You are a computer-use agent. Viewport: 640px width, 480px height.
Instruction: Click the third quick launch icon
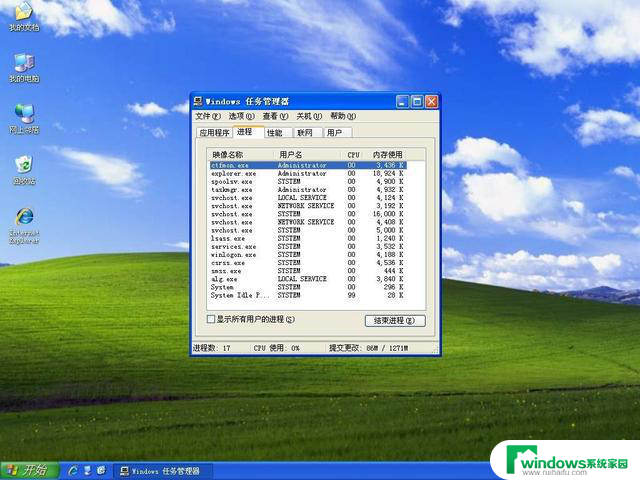102,471
